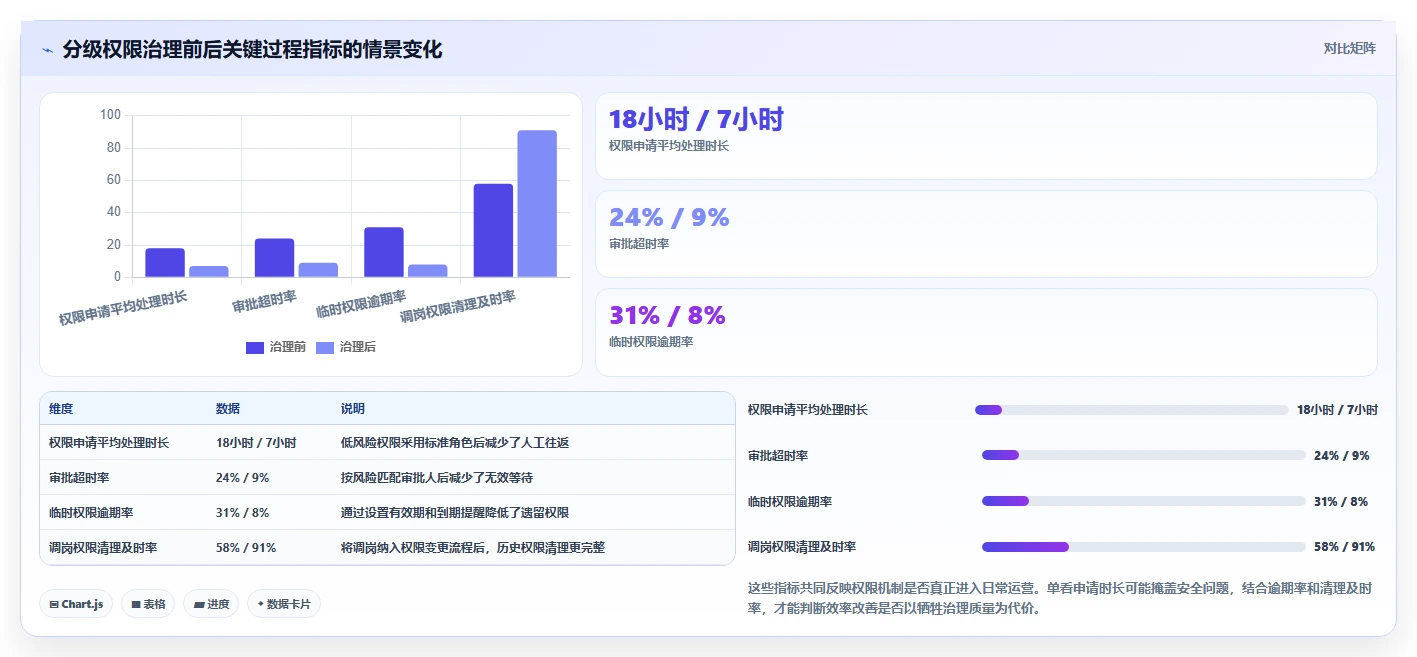Select the 治理前 bar for 调岗权限清理及时率

tap(493, 230)
